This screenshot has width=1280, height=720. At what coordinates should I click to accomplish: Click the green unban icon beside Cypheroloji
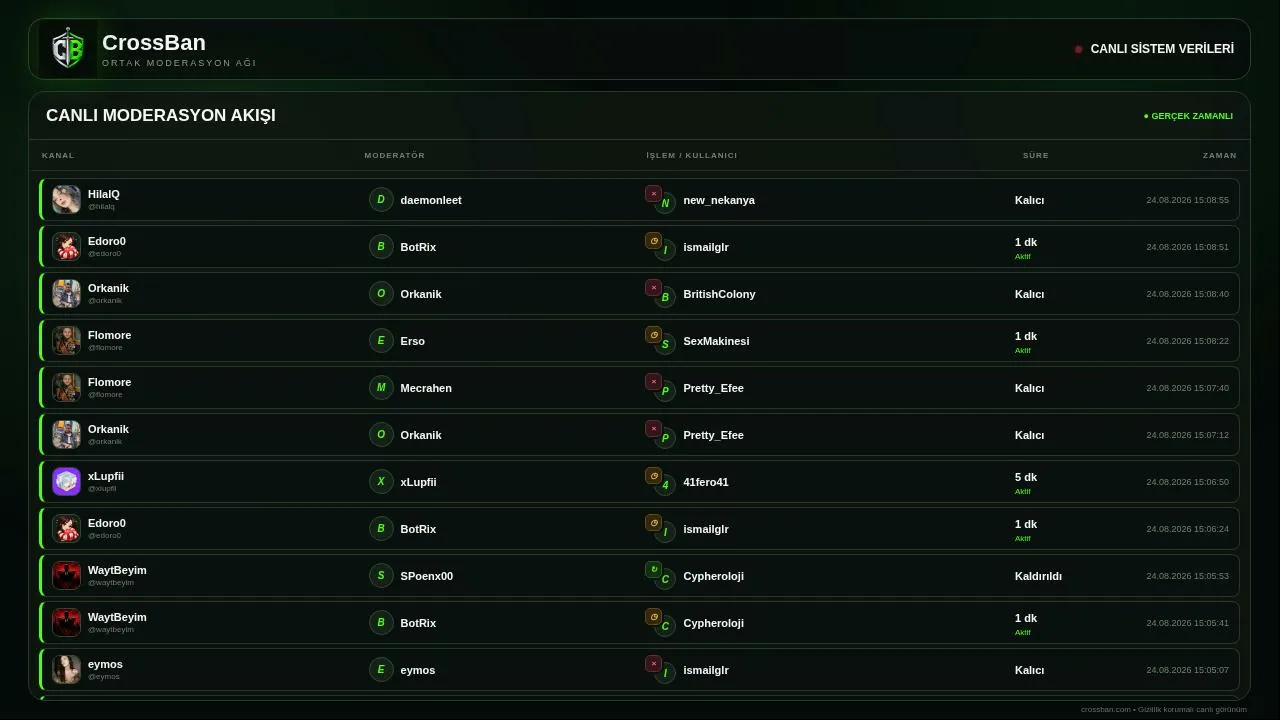point(653,570)
